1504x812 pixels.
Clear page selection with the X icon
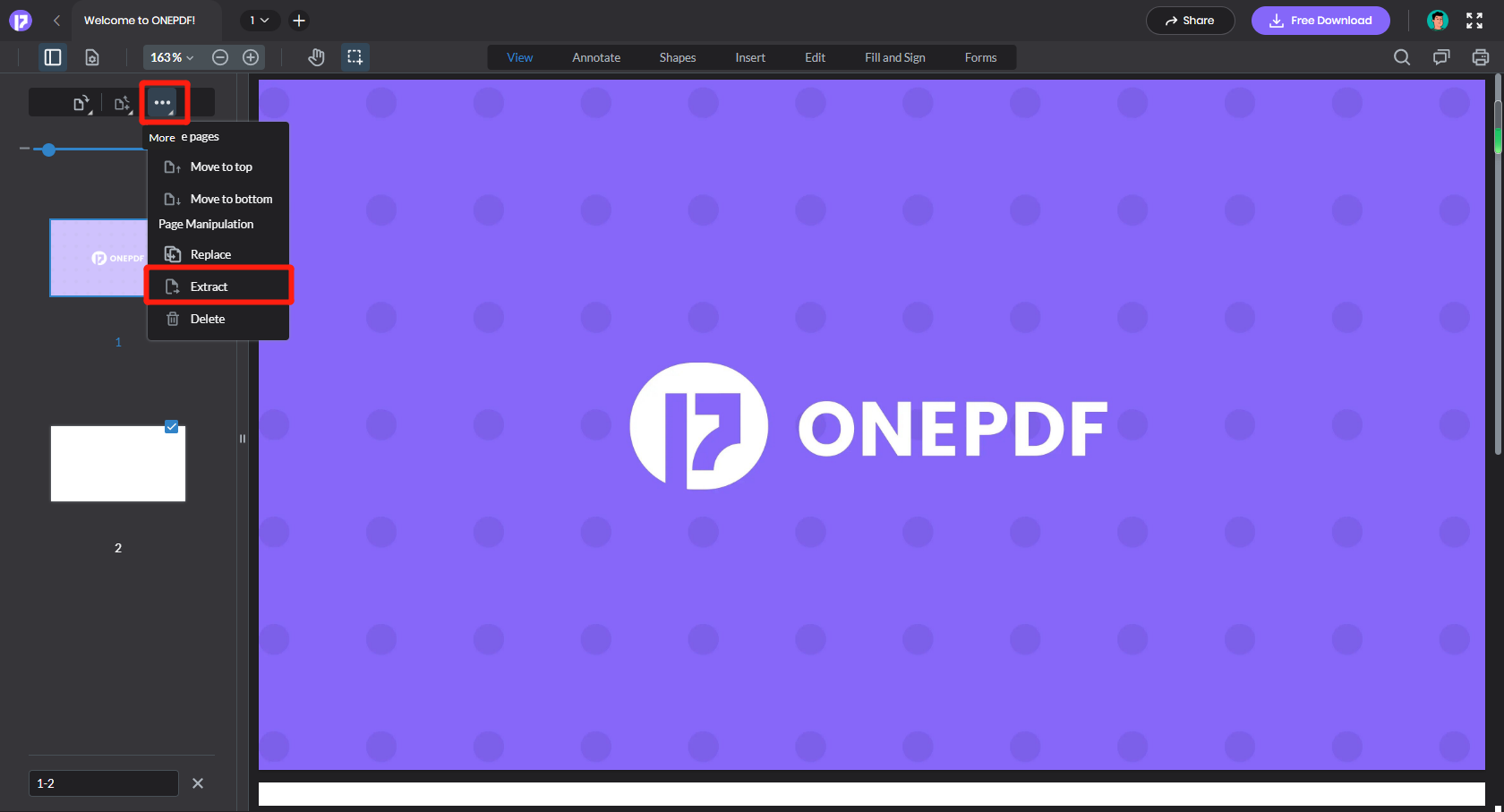(198, 783)
